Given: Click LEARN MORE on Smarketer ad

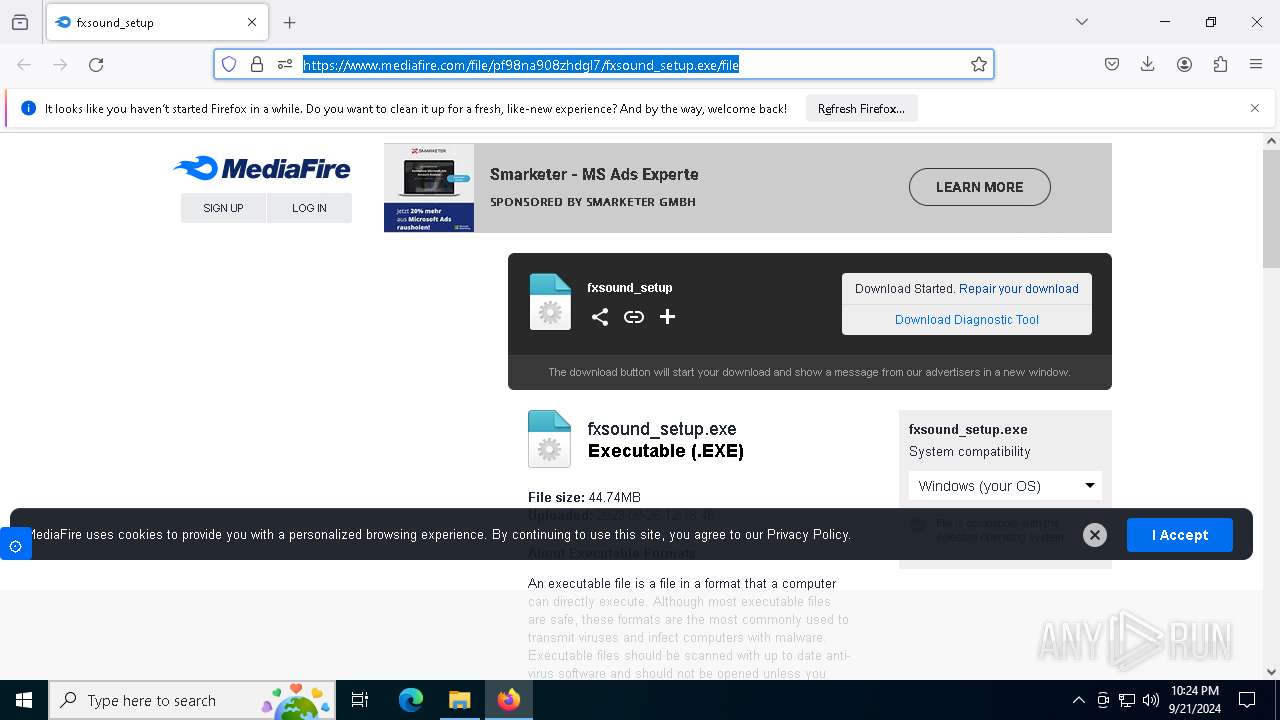Looking at the screenshot, I should tap(979, 187).
